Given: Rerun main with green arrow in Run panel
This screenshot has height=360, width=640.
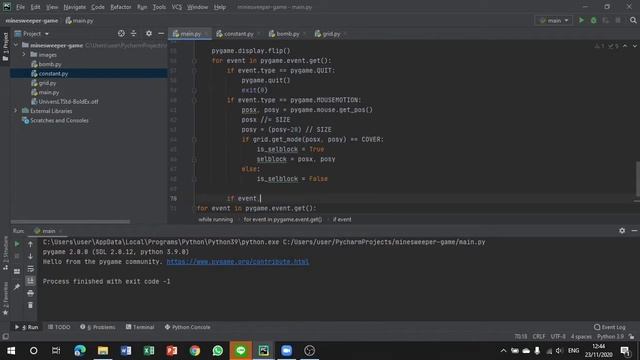Looking at the screenshot, I should [17, 244].
